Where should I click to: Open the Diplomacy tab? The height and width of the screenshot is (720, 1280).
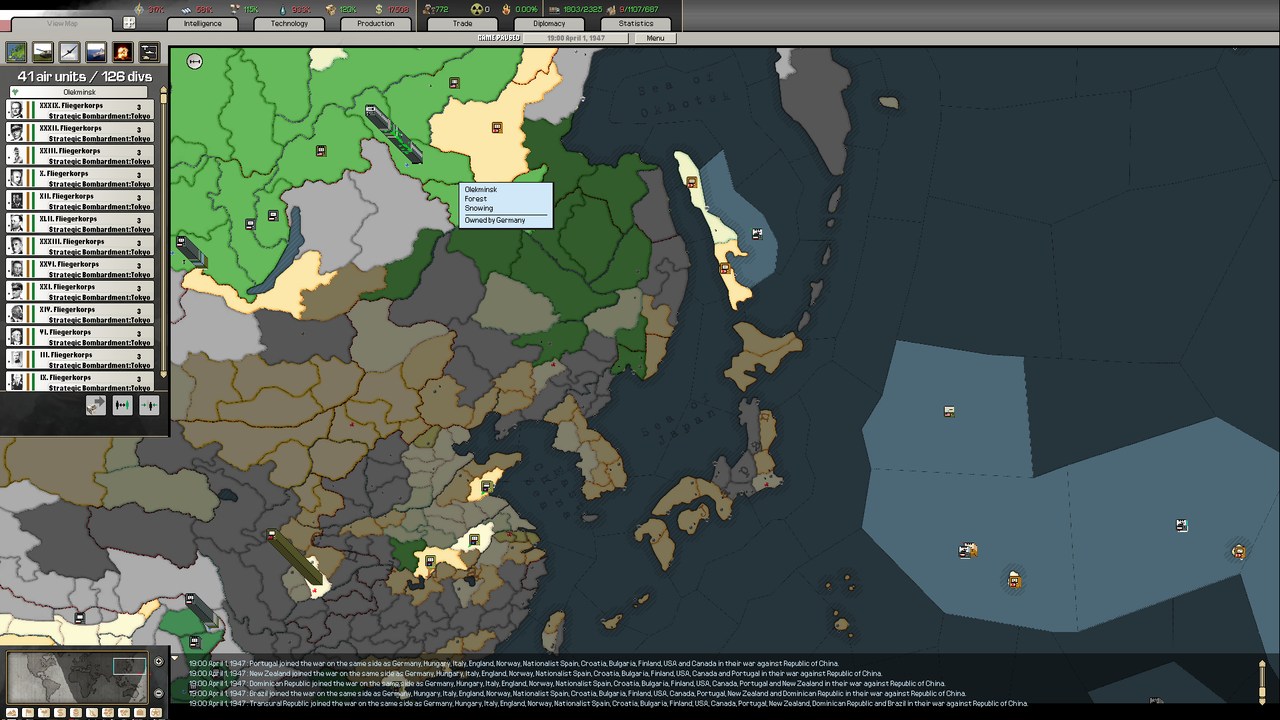549,23
